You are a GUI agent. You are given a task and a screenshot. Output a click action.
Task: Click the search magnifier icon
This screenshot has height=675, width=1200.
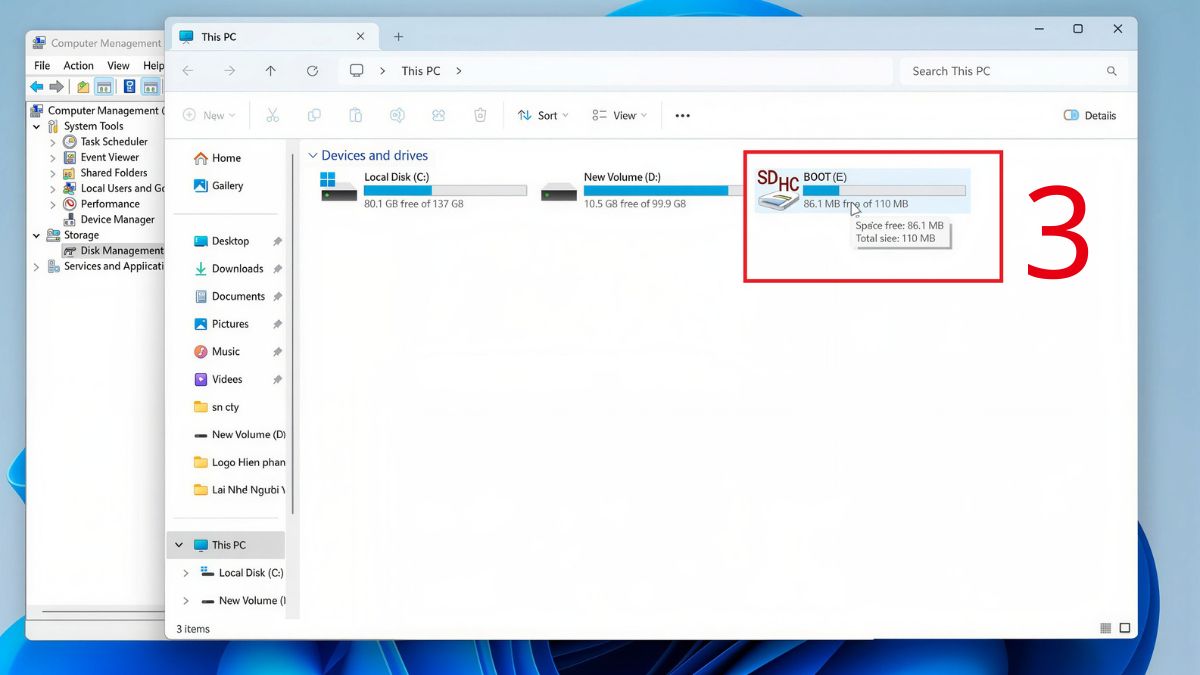(1111, 71)
